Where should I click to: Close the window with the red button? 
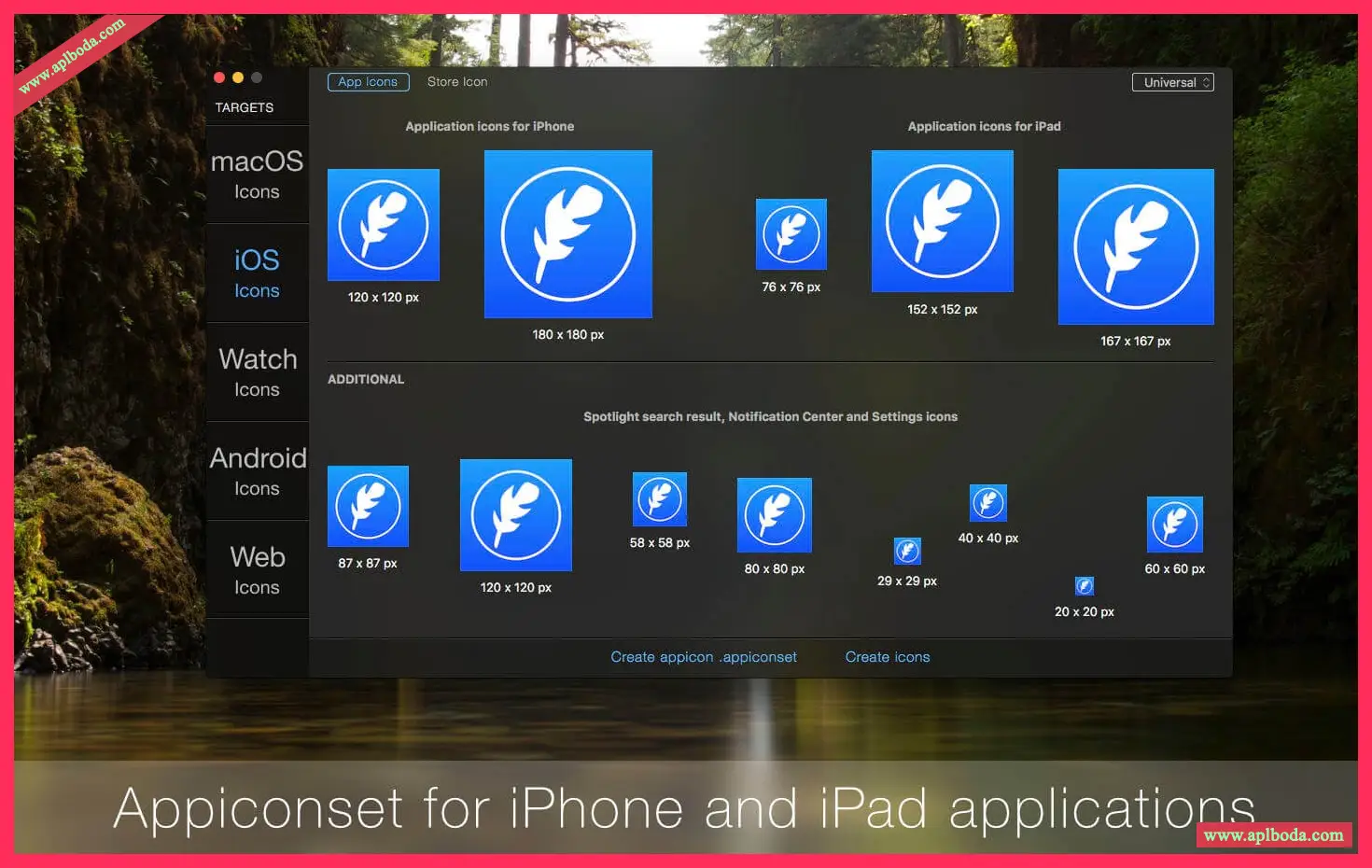pyautogui.click(x=219, y=77)
